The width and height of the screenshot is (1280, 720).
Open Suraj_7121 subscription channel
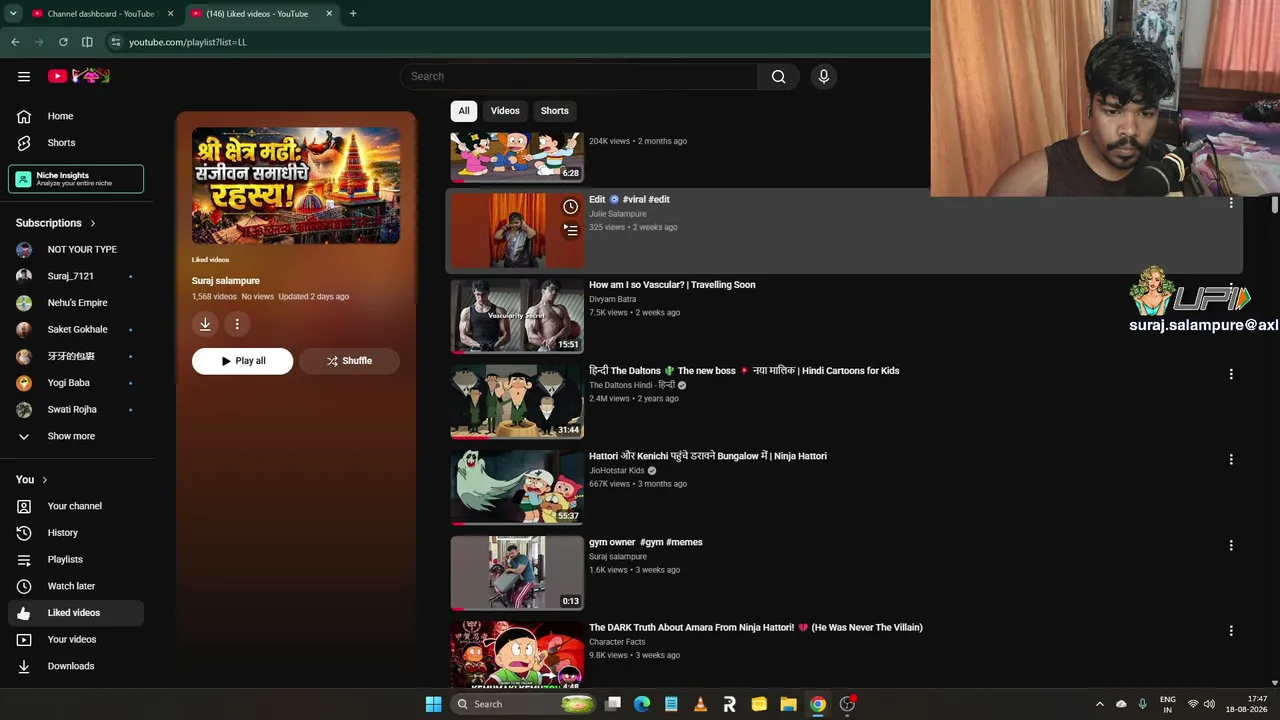point(76,276)
